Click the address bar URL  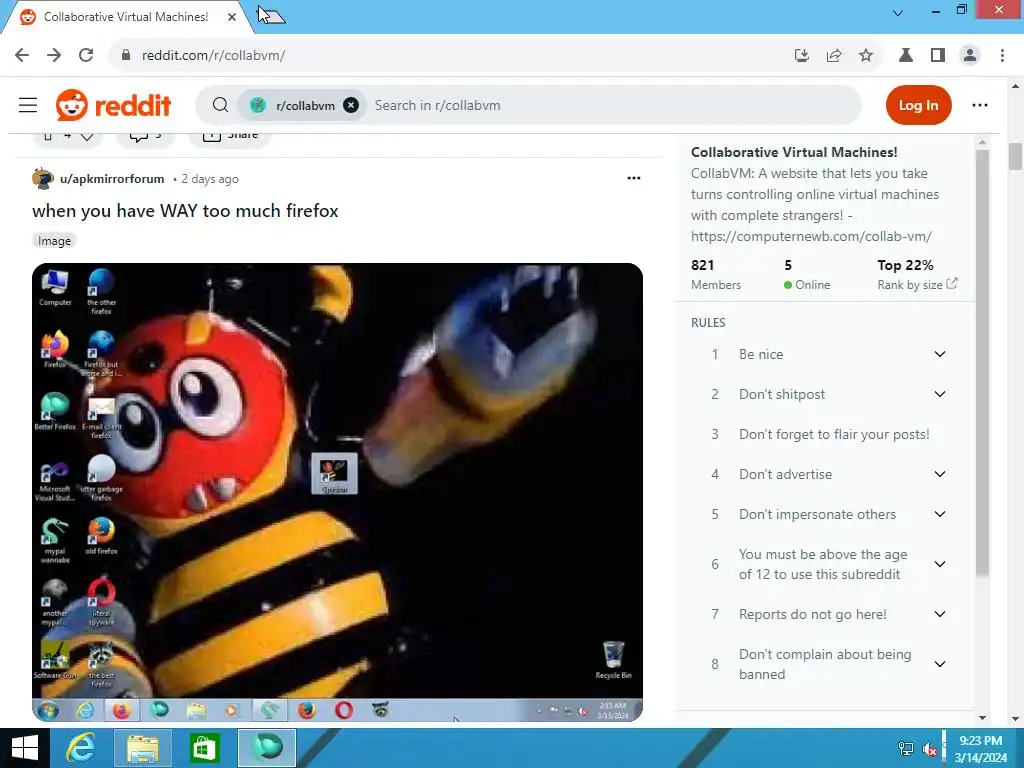tap(214, 56)
